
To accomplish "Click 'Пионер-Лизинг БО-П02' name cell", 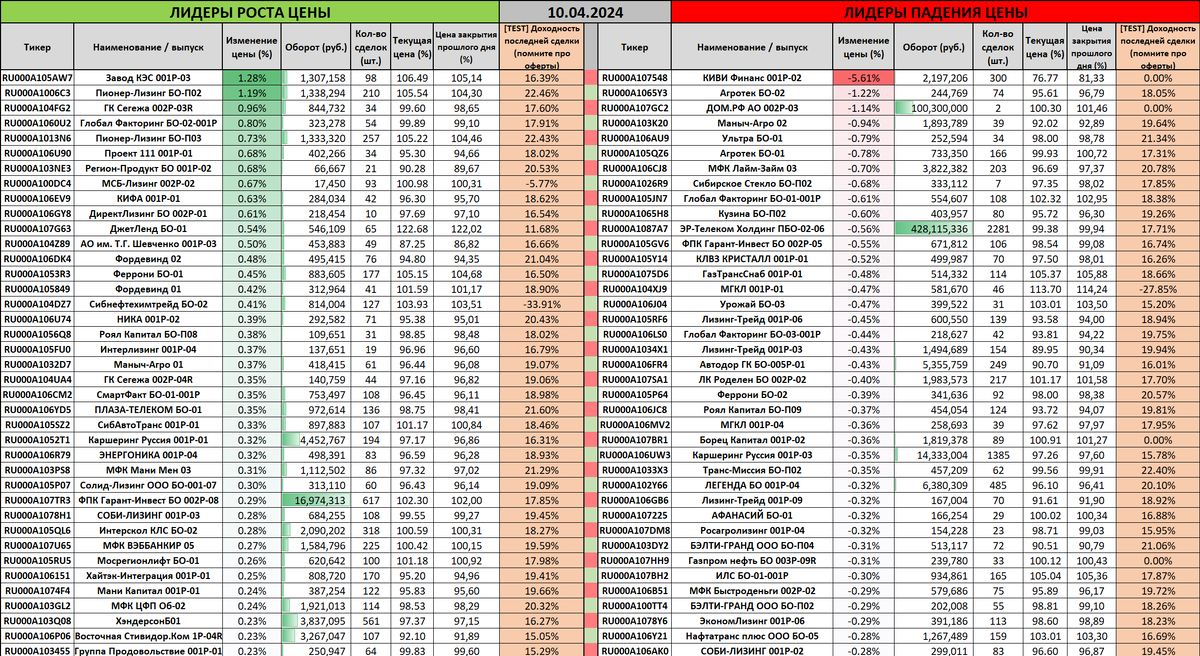I will coord(148,92).
